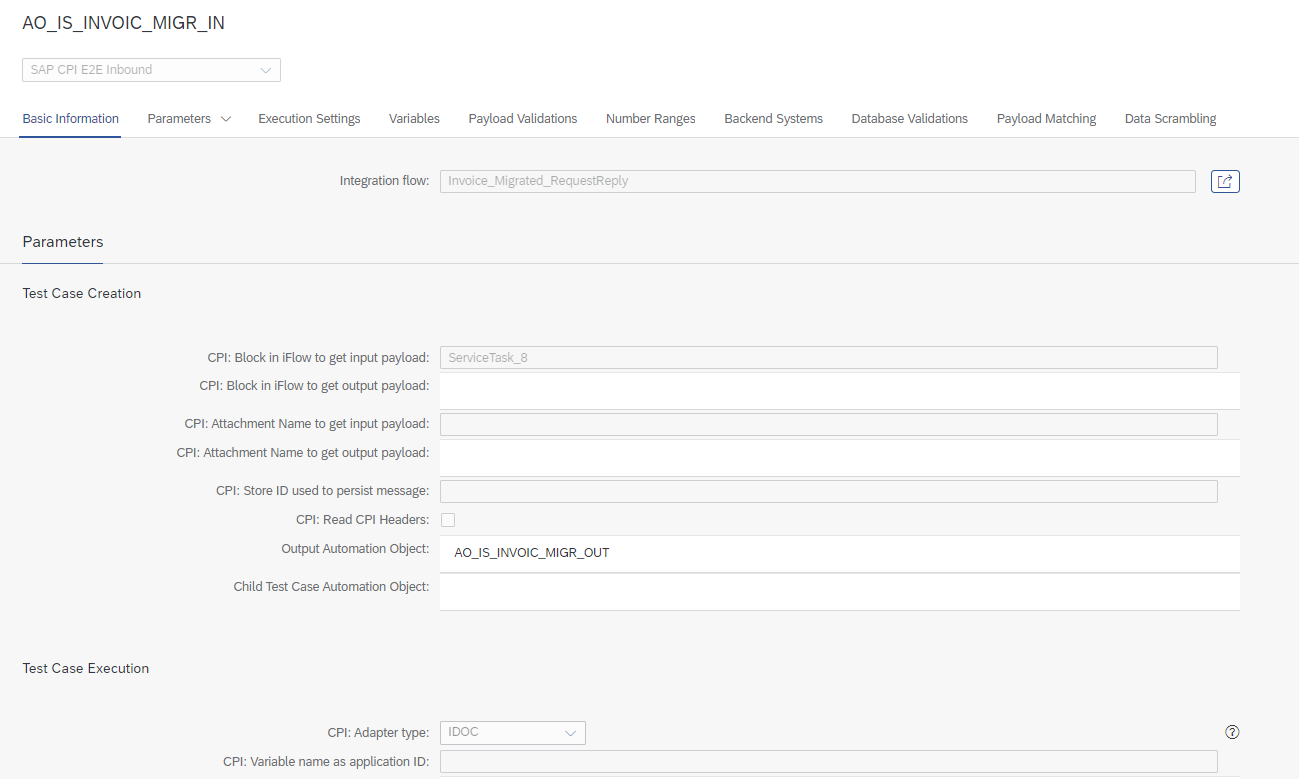Toggle the Read CPI Headers checkbox

(448, 520)
